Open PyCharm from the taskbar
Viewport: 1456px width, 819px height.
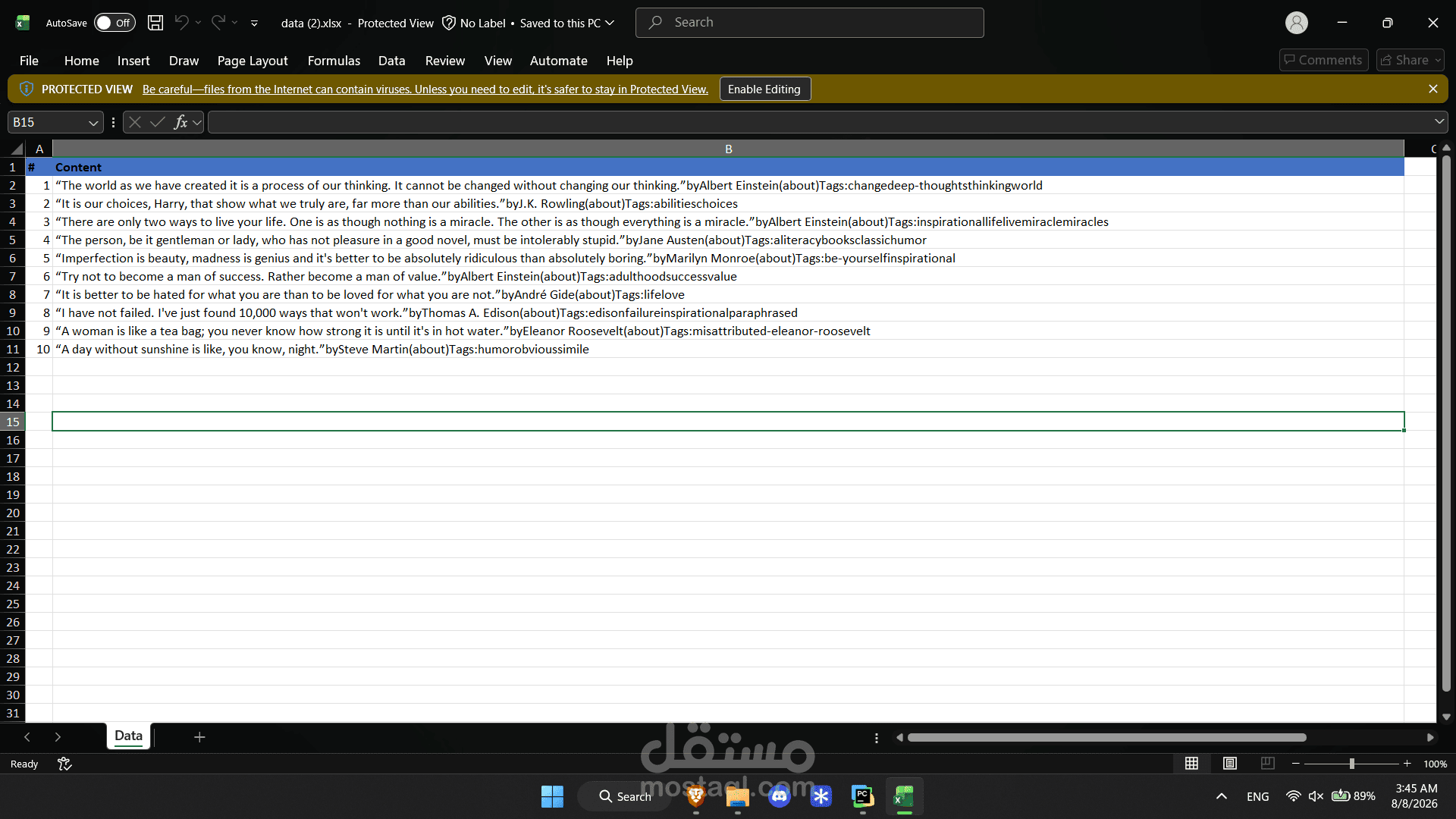(x=862, y=796)
